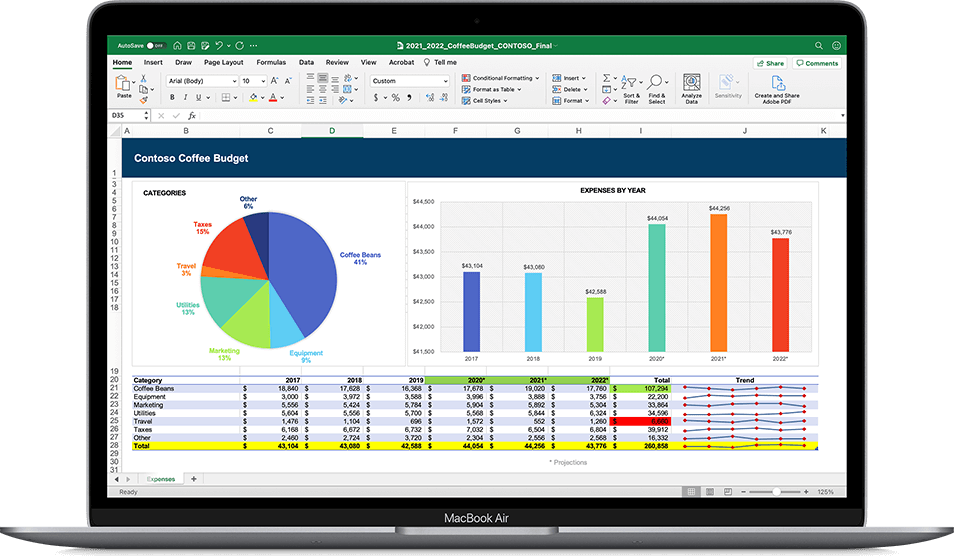
Task: Click the Home icon in title bar
Action: tap(178, 46)
